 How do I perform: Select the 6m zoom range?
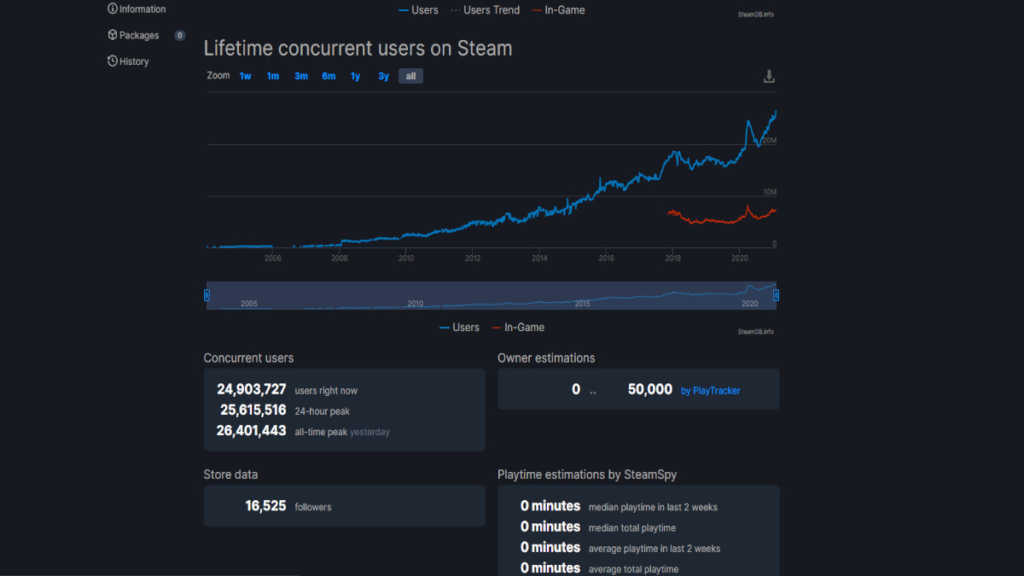tap(328, 75)
